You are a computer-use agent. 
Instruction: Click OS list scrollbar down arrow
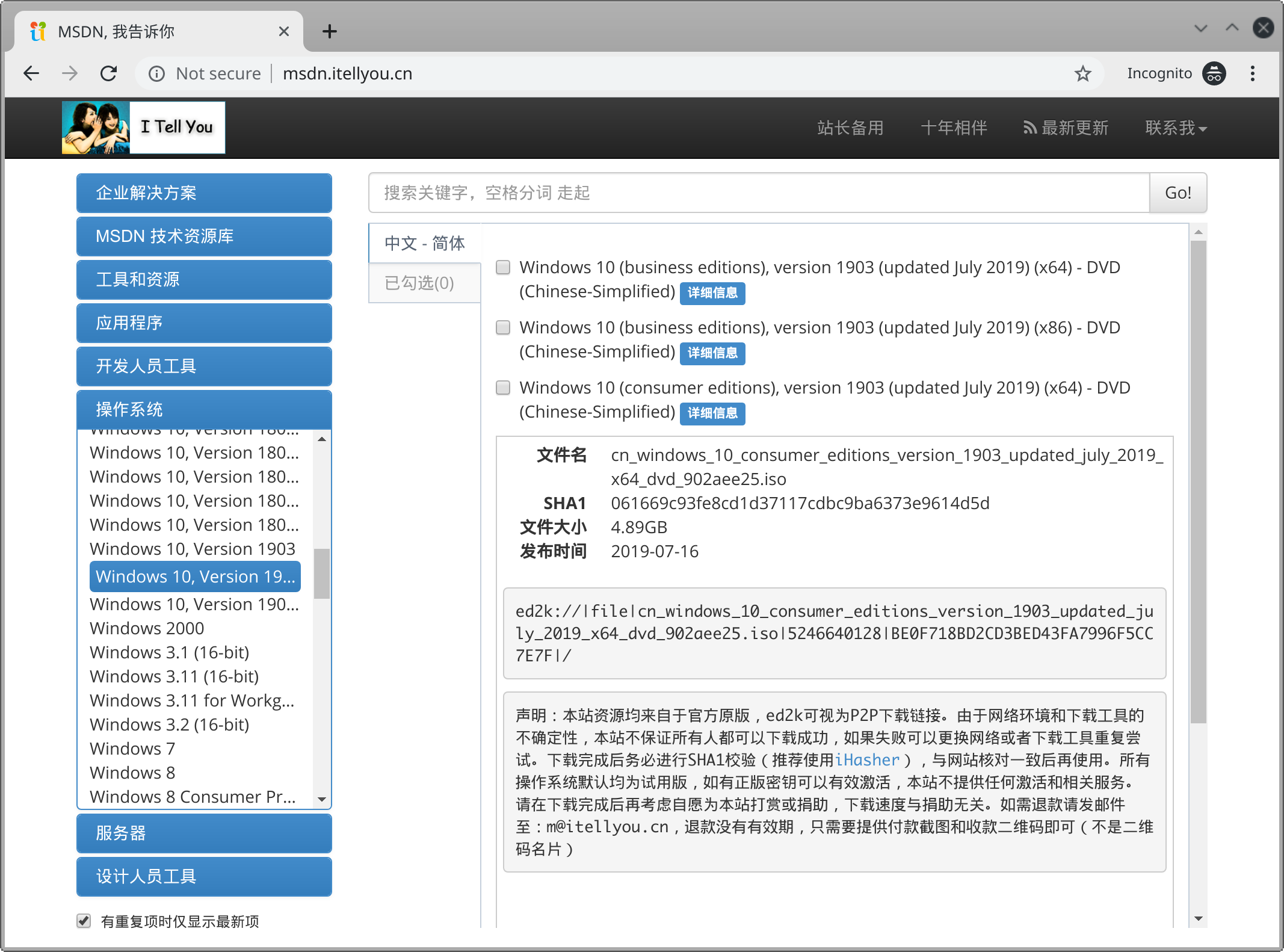click(322, 799)
